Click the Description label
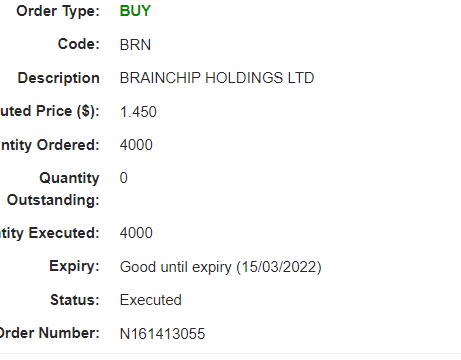Image resolution: width=461 pixels, height=360 pixels. click(59, 78)
